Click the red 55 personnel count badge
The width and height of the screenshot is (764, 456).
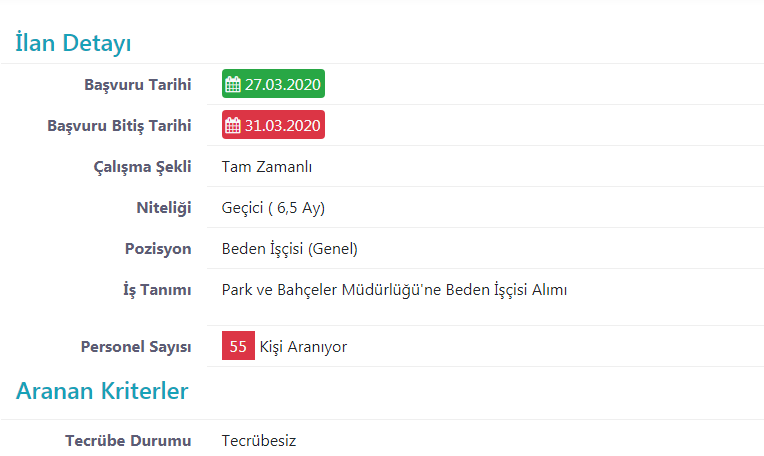pyautogui.click(x=238, y=345)
